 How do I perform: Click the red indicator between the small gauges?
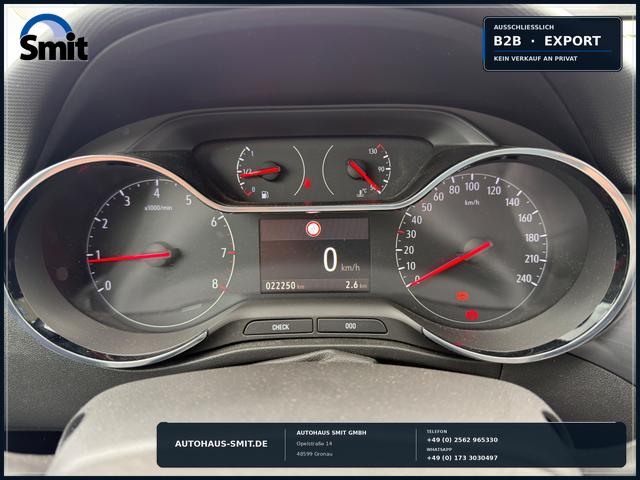[x=308, y=183]
